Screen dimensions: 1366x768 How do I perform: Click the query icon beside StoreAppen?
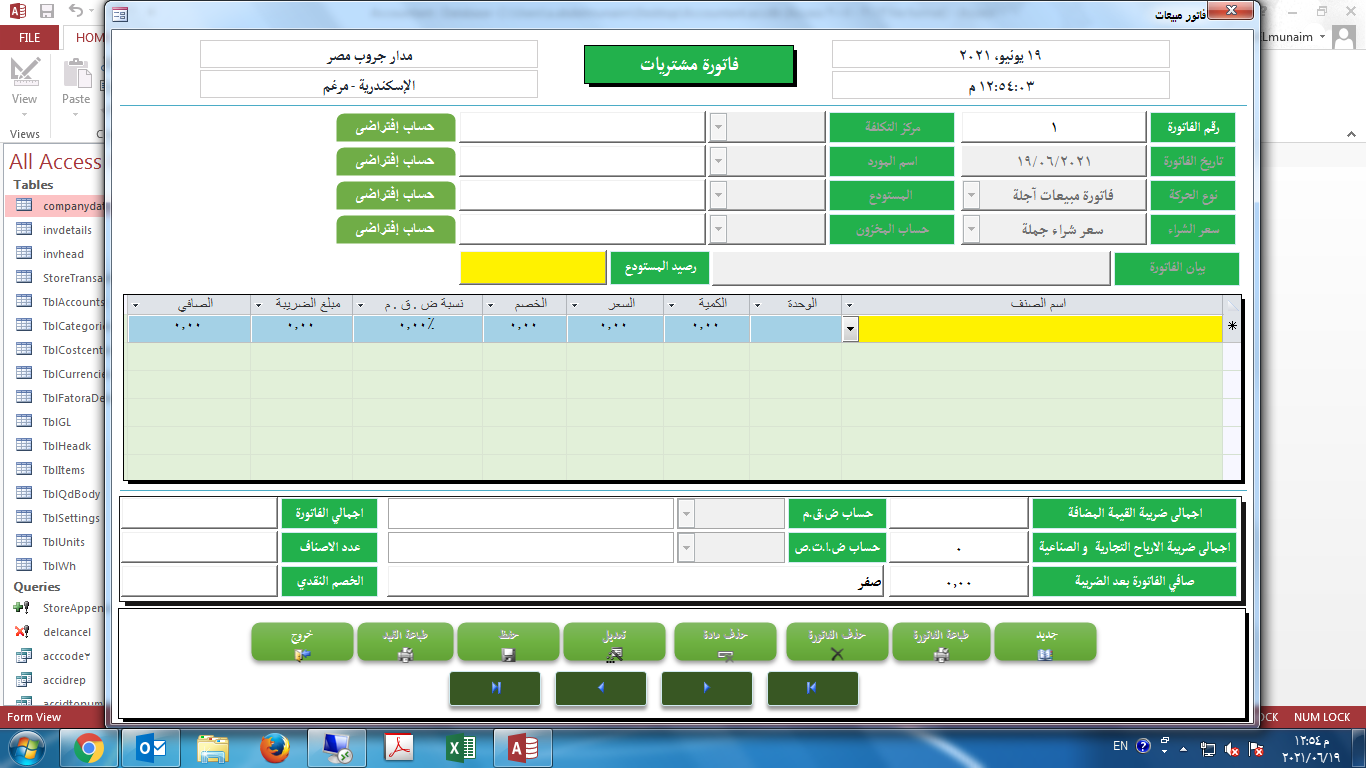coord(22,608)
